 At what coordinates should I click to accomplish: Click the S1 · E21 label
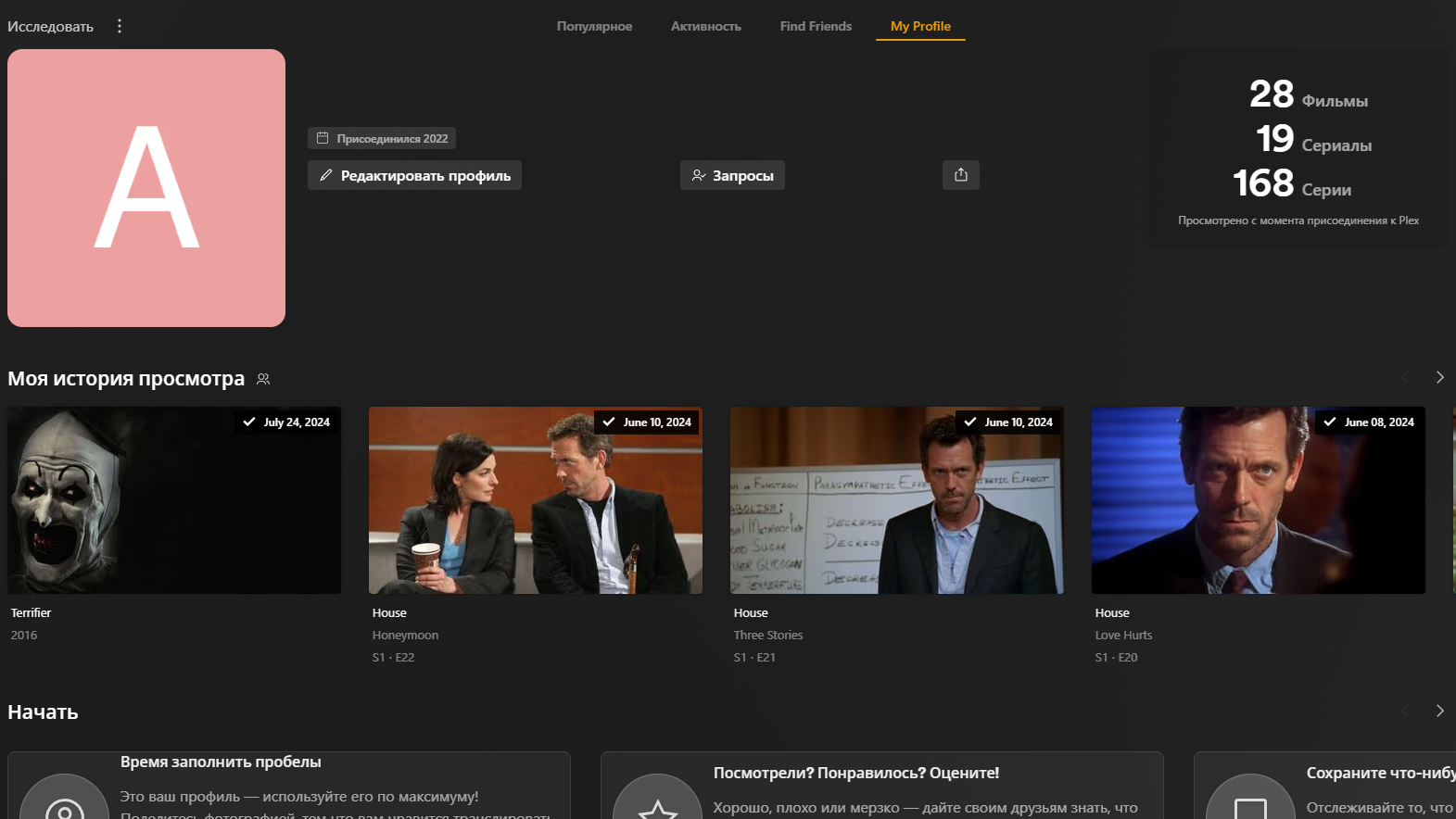point(754,657)
